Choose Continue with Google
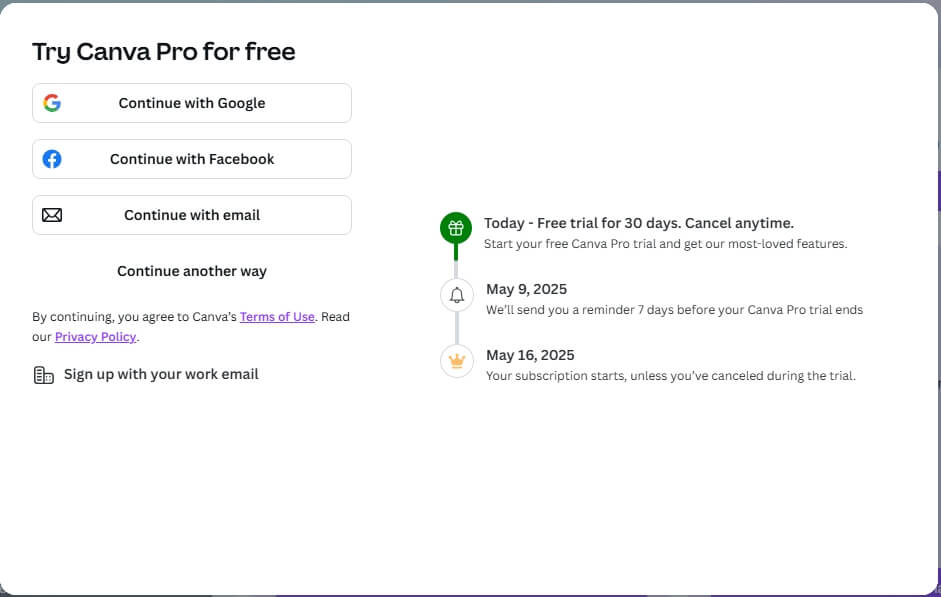941x597 pixels. click(192, 103)
